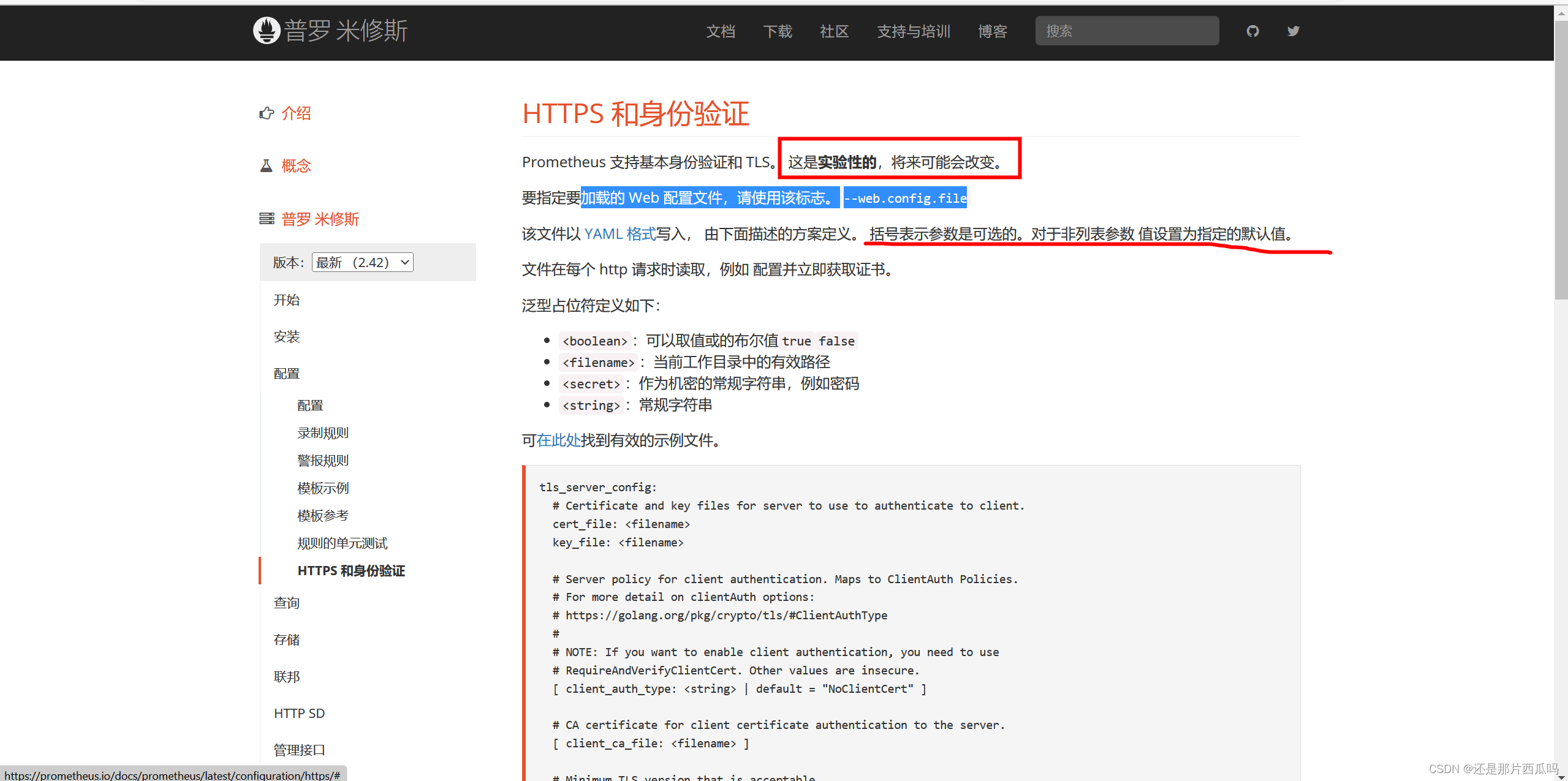The height and width of the screenshot is (781, 1568).
Task: Open the 联邦 sidebar item
Action: click(287, 677)
